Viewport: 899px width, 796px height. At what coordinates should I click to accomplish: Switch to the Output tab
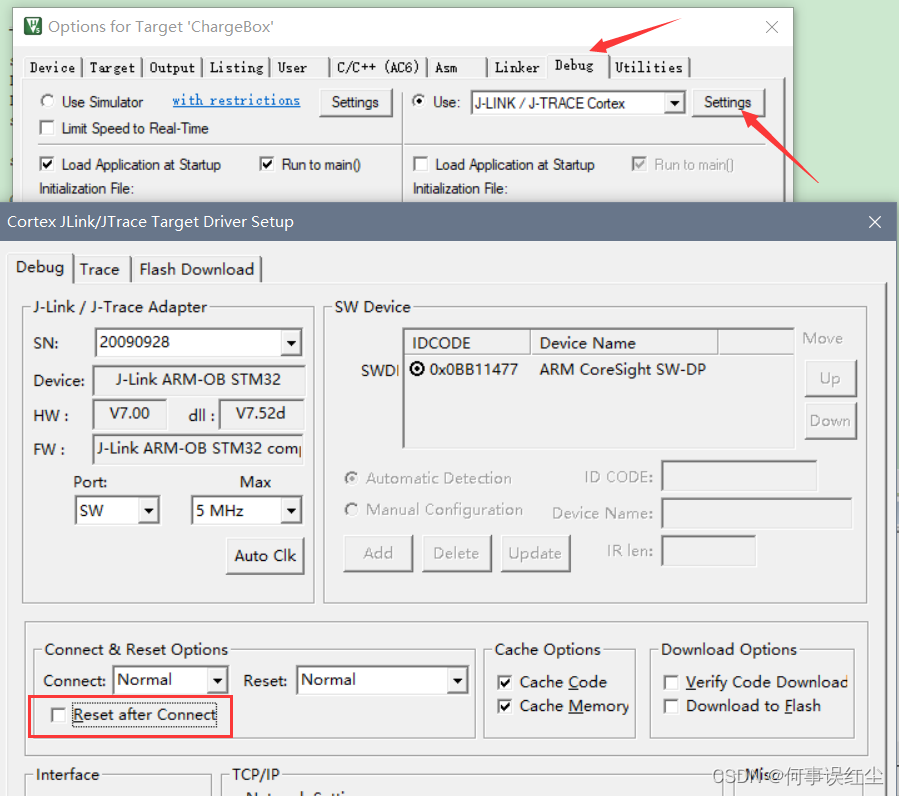point(172,68)
